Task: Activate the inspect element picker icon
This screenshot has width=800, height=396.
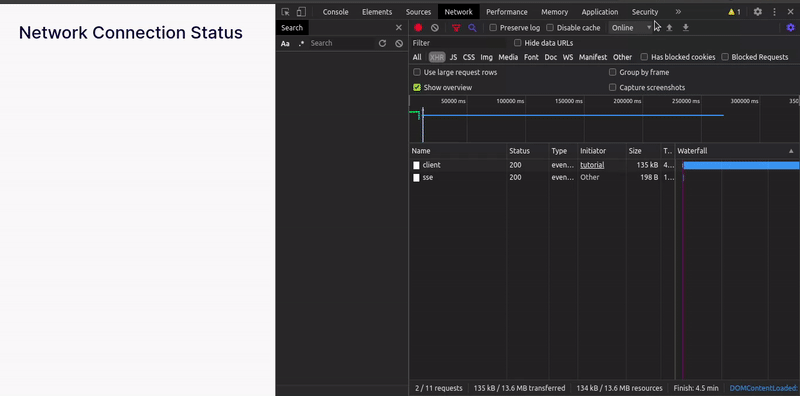Action: point(285,12)
